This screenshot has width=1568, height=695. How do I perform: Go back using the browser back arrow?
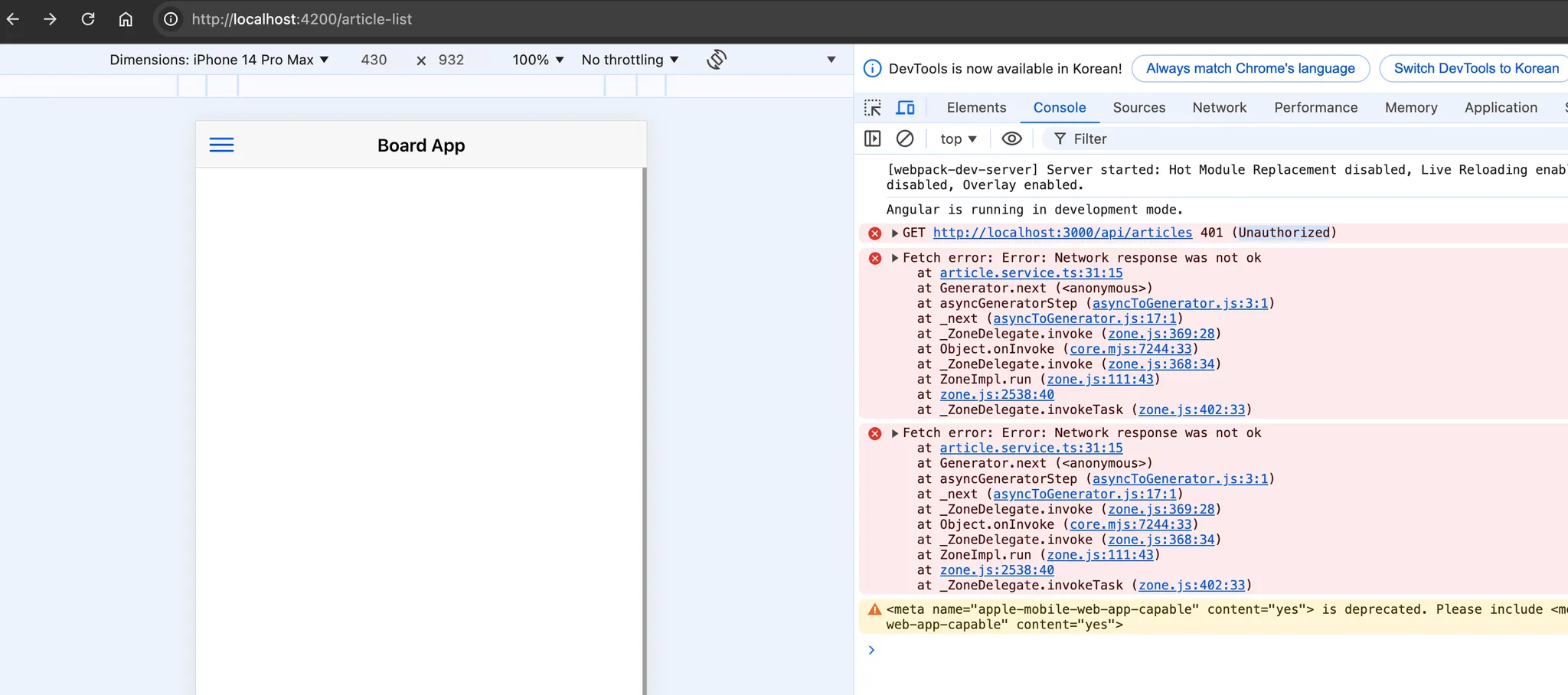pyautogui.click(x=13, y=19)
